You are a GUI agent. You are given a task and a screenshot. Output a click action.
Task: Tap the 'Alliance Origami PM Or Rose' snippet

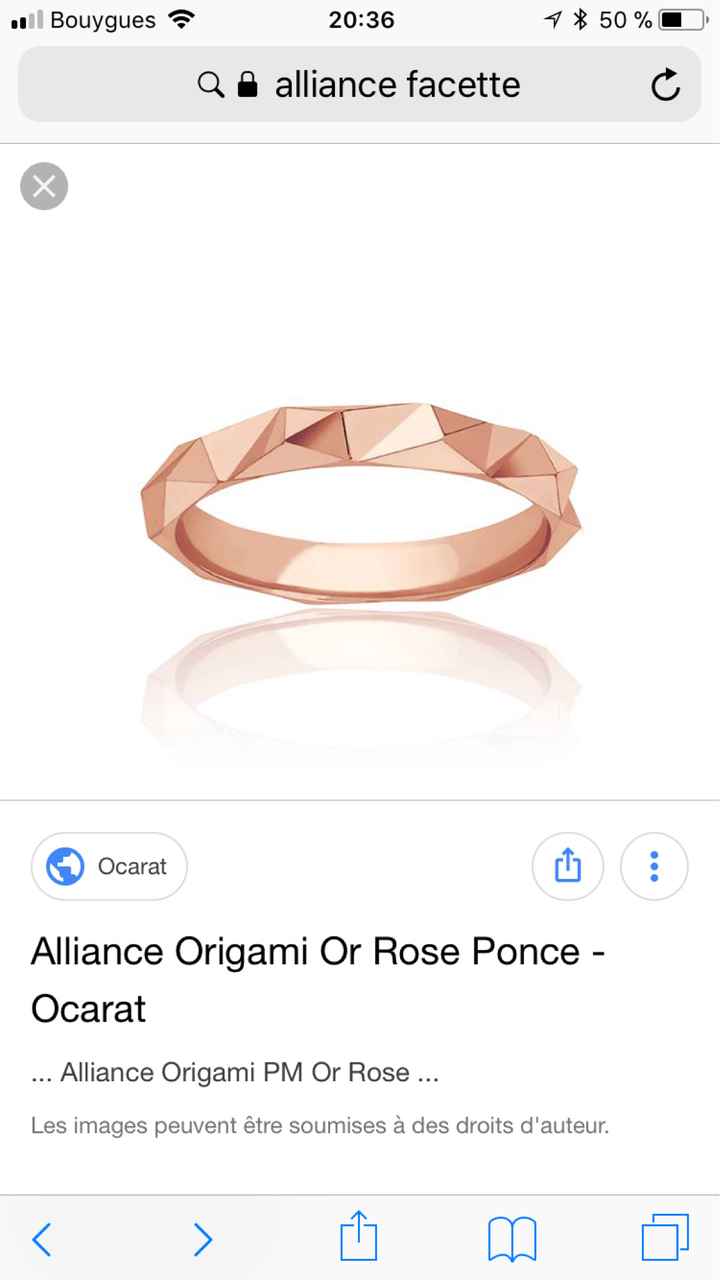point(235,1073)
